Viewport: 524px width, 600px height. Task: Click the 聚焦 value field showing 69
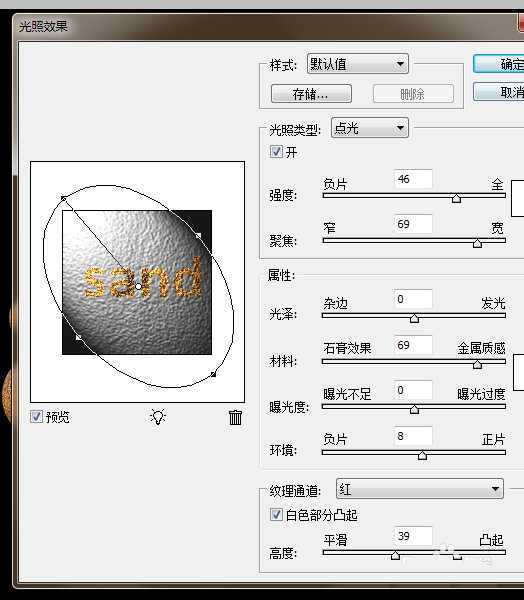click(x=413, y=224)
